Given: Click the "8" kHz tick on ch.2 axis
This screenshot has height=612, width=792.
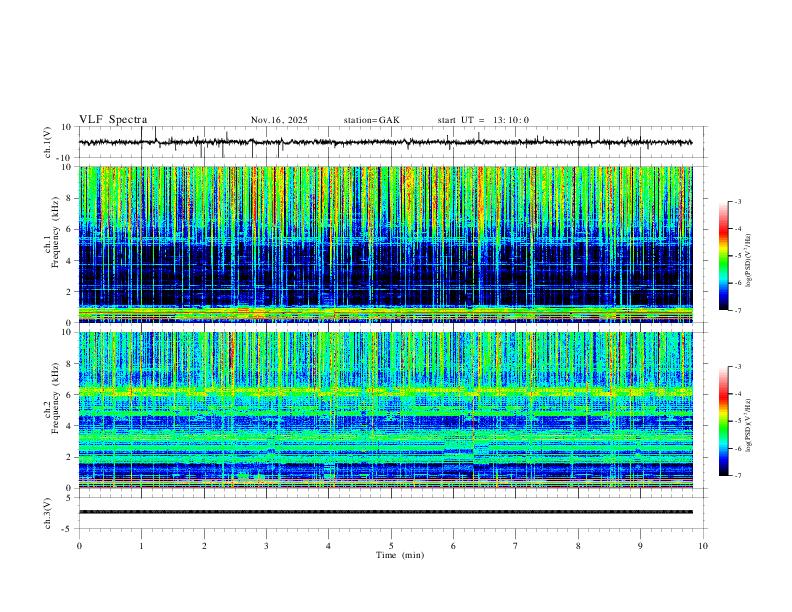Looking at the screenshot, I should (x=70, y=364).
